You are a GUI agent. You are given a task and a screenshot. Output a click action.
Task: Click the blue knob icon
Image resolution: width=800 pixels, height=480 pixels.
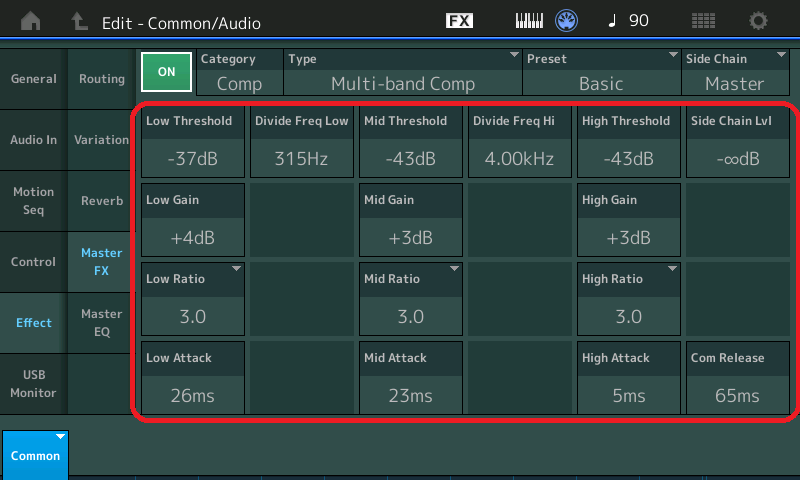pyautogui.click(x=568, y=21)
